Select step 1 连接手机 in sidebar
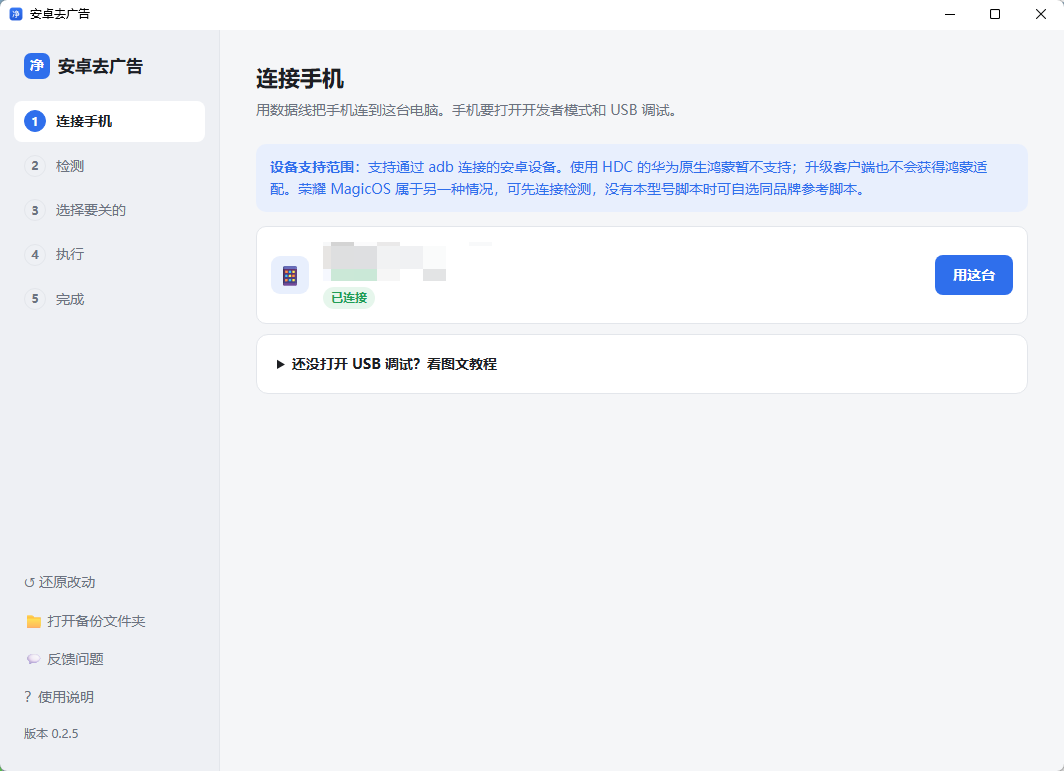 (x=109, y=121)
